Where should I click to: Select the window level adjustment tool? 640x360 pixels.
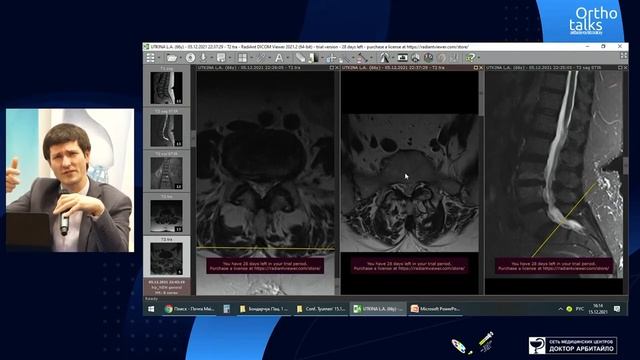pyautogui.click(x=301, y=58)
